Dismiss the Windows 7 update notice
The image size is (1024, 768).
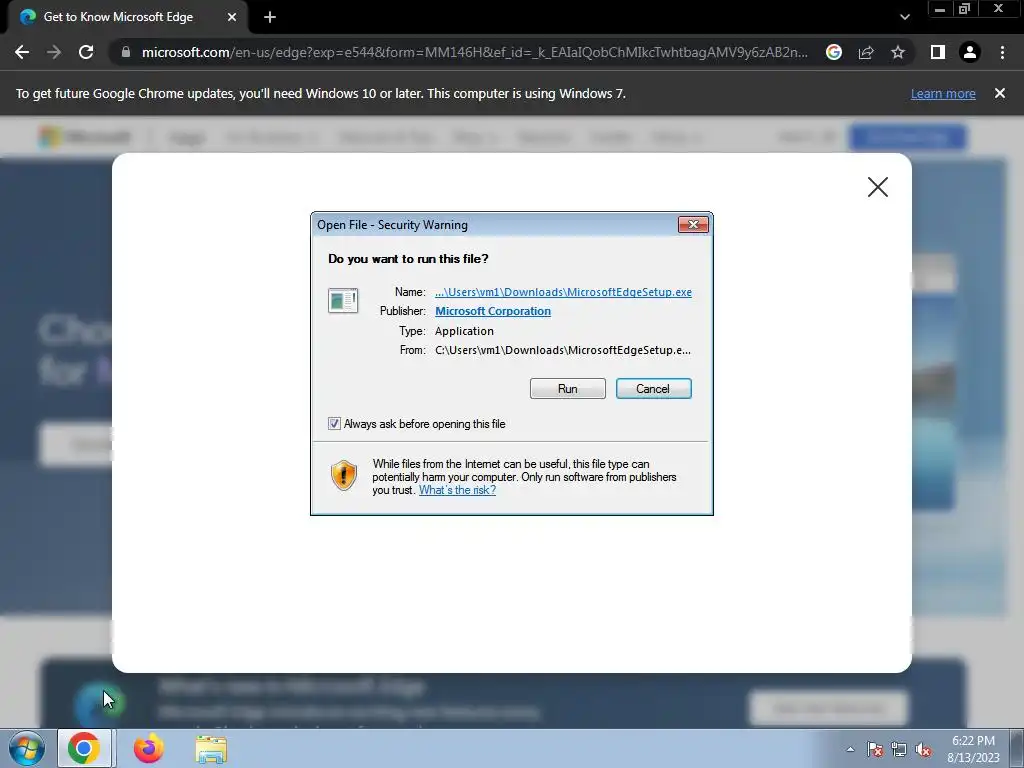(999, 93)
